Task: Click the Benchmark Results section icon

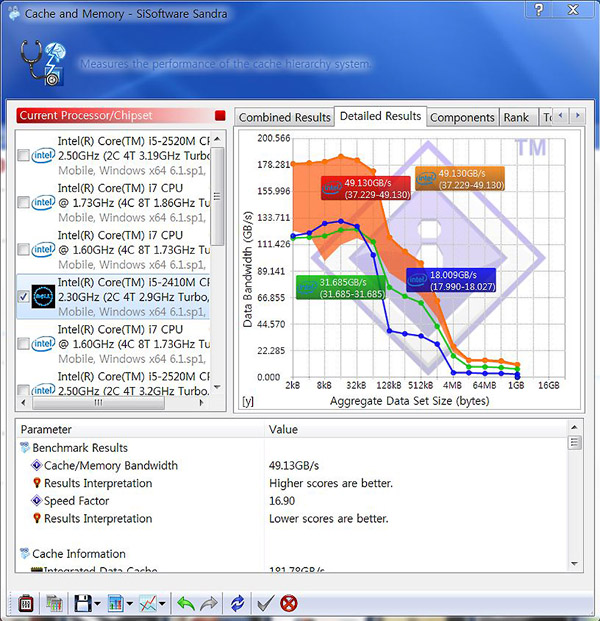Action: point(25,448)
